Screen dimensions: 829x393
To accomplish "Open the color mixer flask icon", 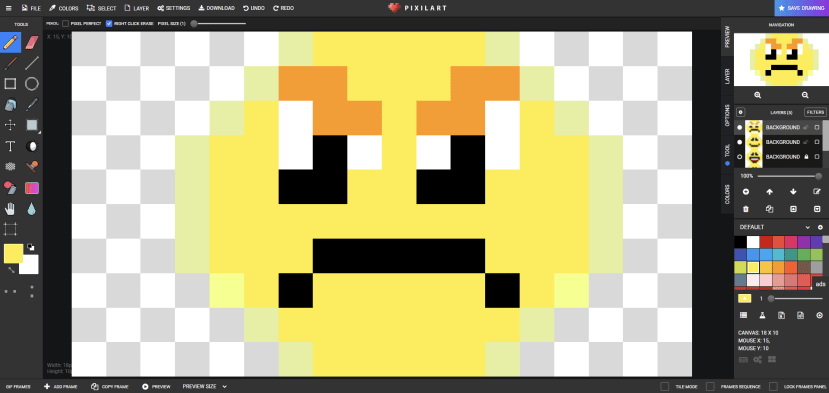I will 762,315.
